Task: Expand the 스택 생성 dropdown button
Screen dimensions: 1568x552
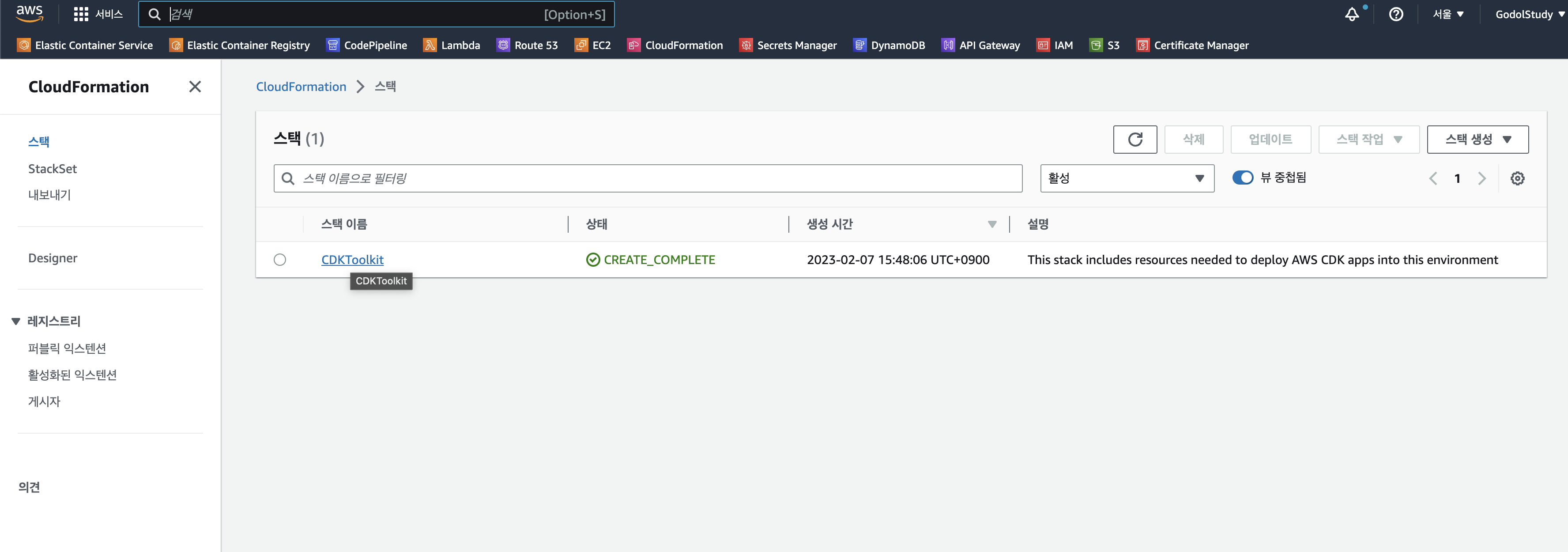Action: click(x=1478, y=140)
